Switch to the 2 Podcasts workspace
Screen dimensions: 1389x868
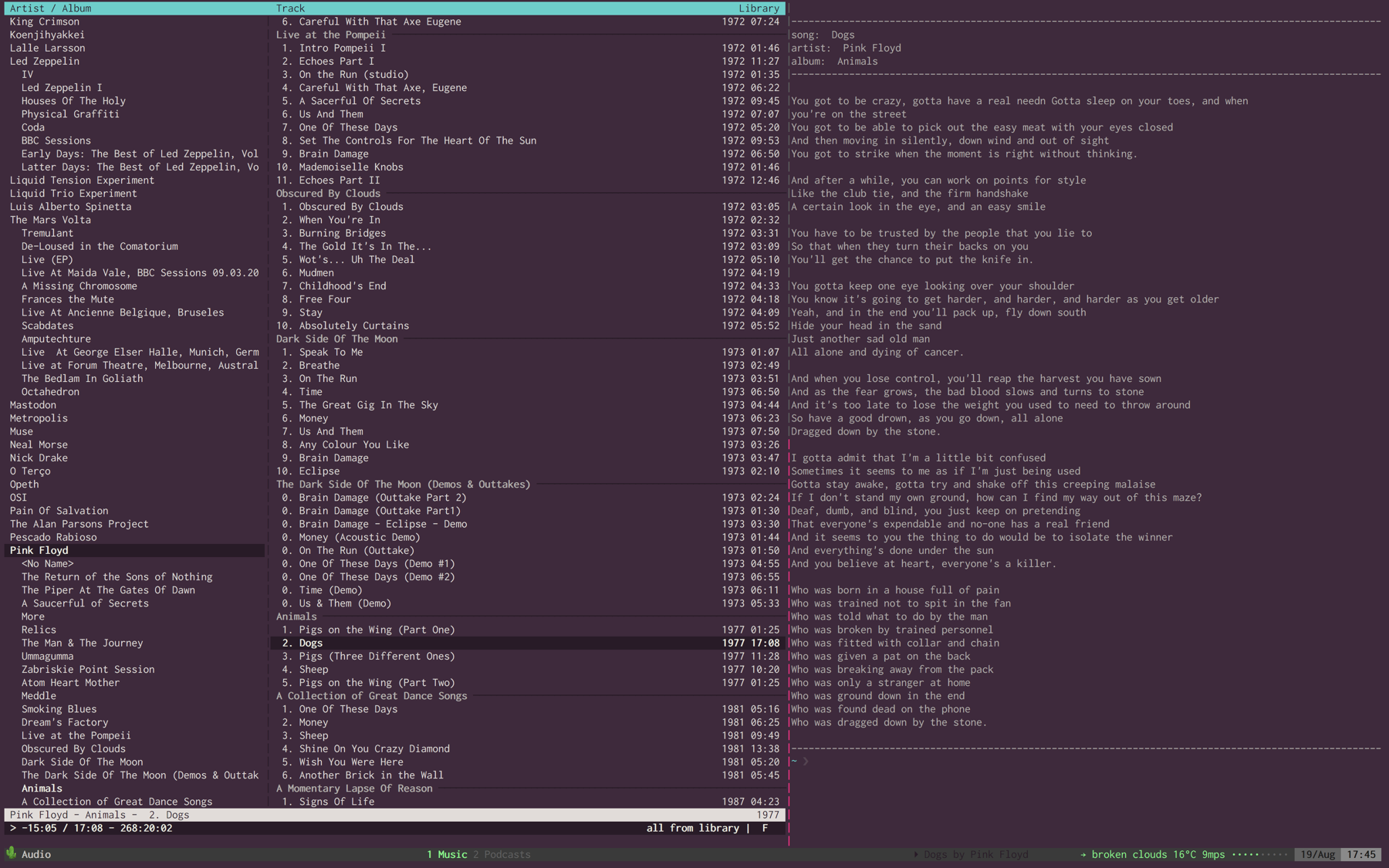point(502,854)
